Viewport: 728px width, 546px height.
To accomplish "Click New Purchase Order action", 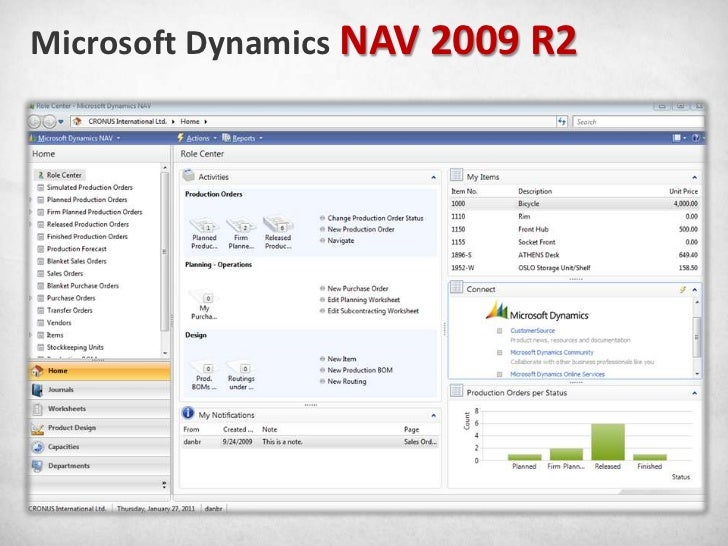I will 358,289.
